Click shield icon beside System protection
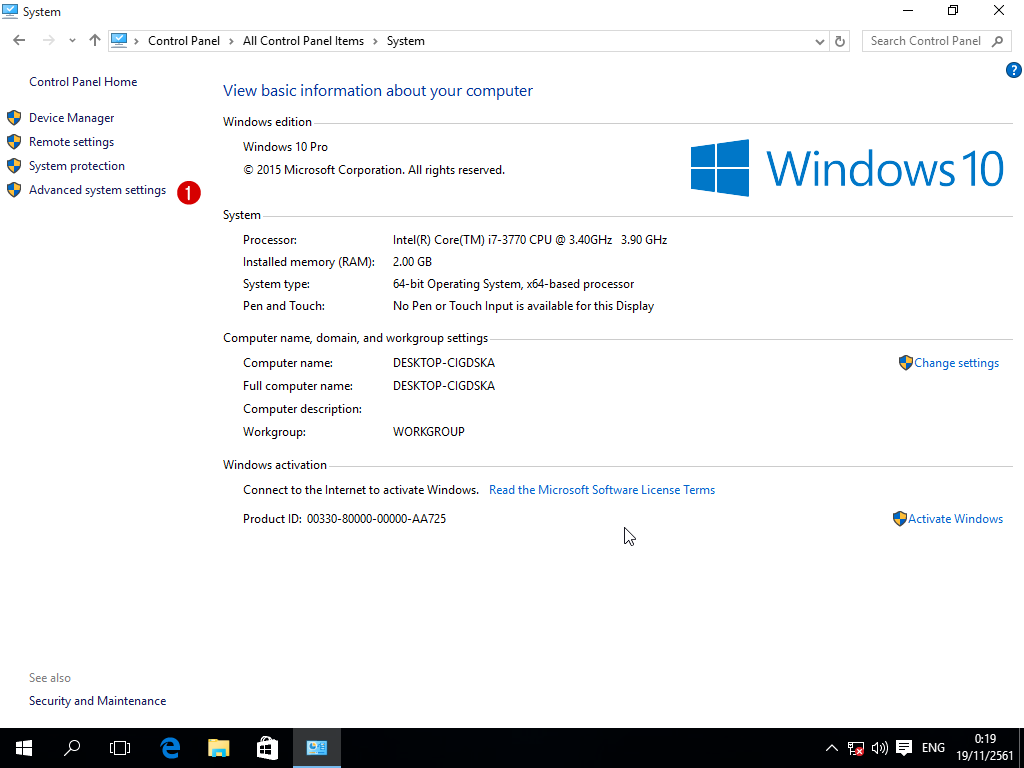1024x768 pixels. pos(14,166)
